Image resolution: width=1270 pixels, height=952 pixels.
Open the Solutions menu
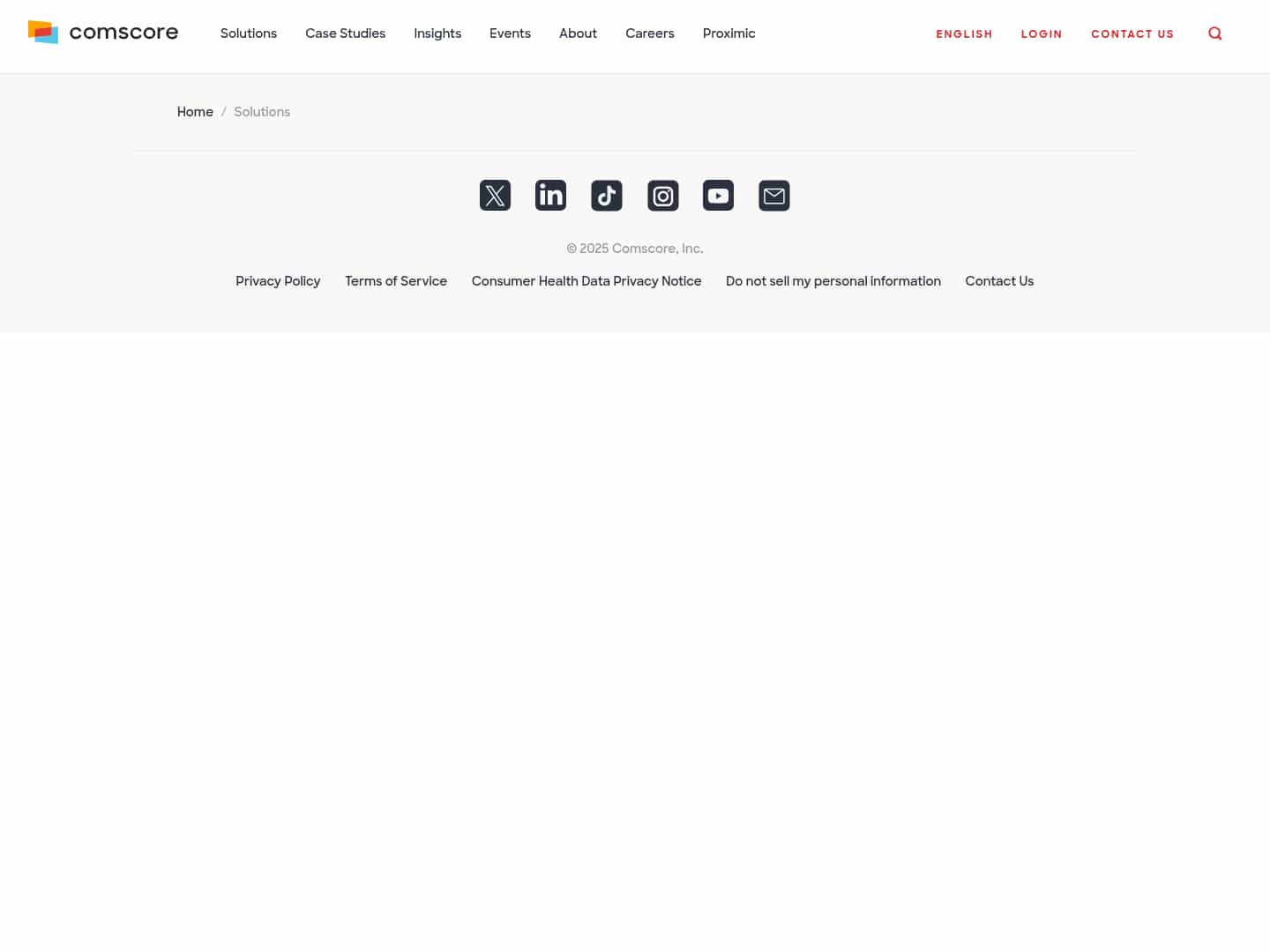248,33
